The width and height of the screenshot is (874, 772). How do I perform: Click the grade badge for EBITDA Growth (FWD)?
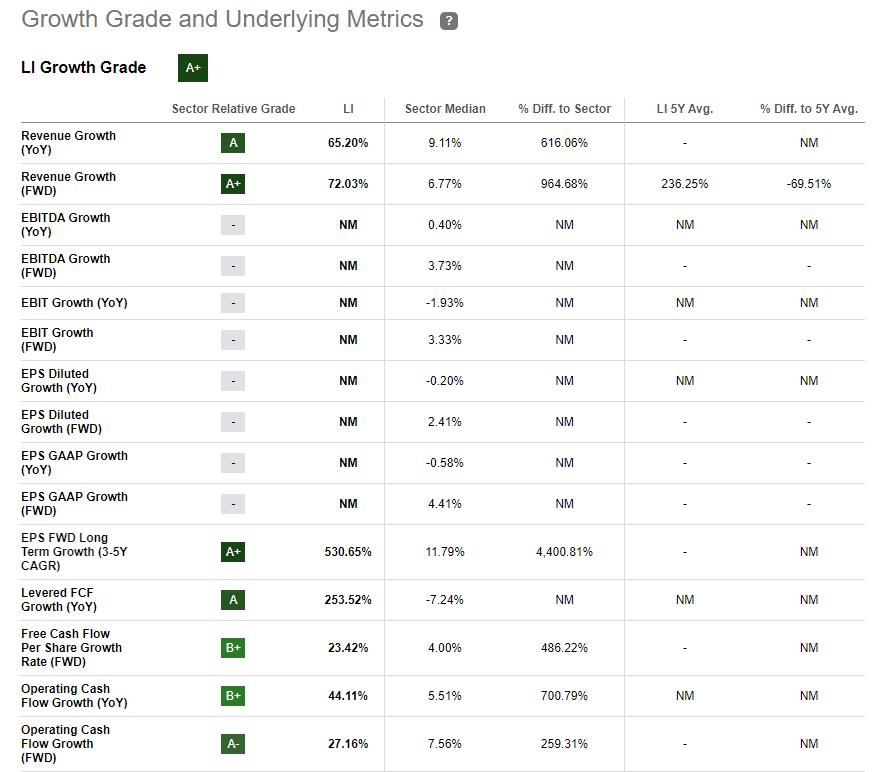233,266
